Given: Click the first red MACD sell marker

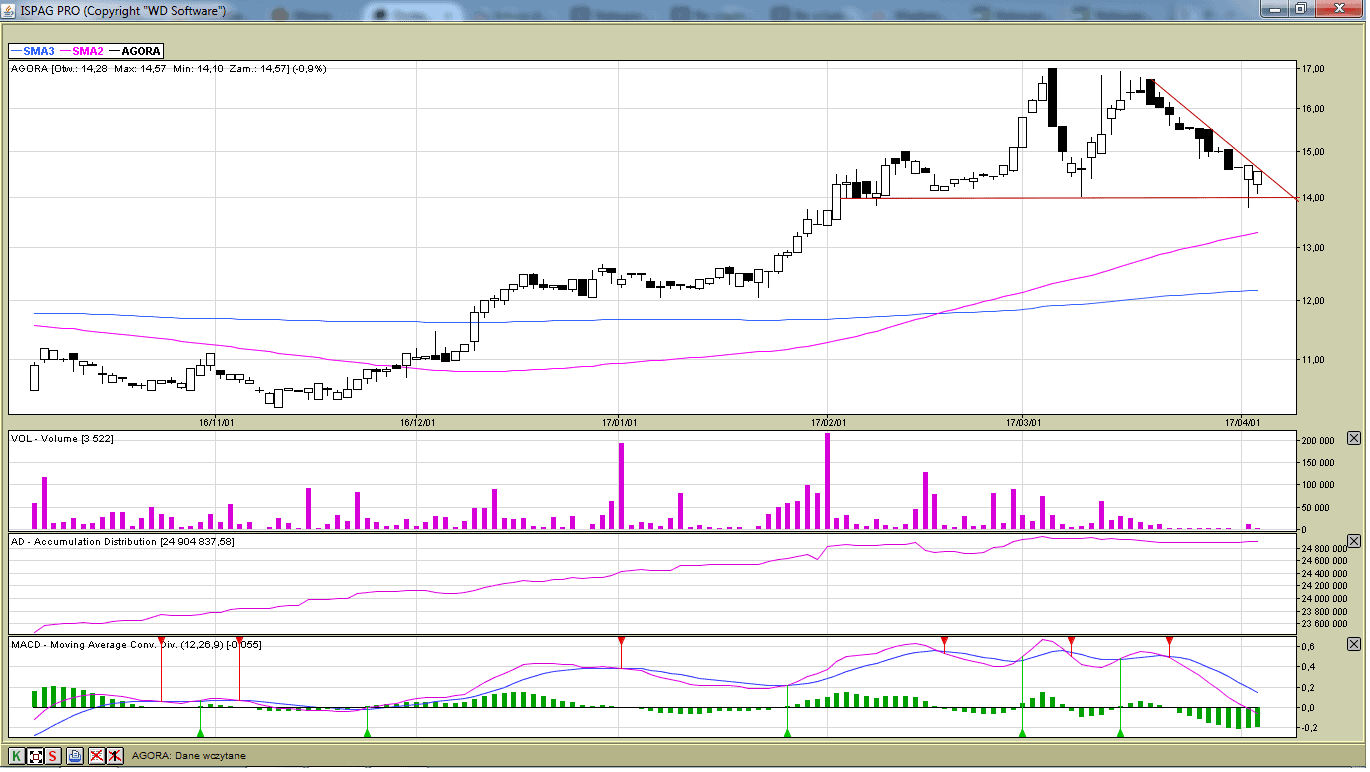Looking at the screenshot, I should point(161,640).
